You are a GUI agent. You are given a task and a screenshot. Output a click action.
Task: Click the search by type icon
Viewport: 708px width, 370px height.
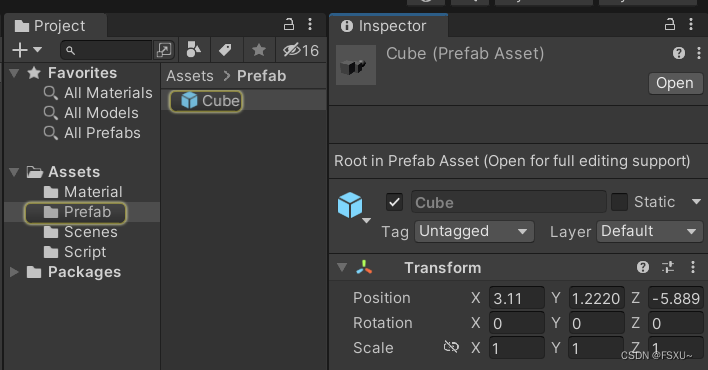coord(194,50)
